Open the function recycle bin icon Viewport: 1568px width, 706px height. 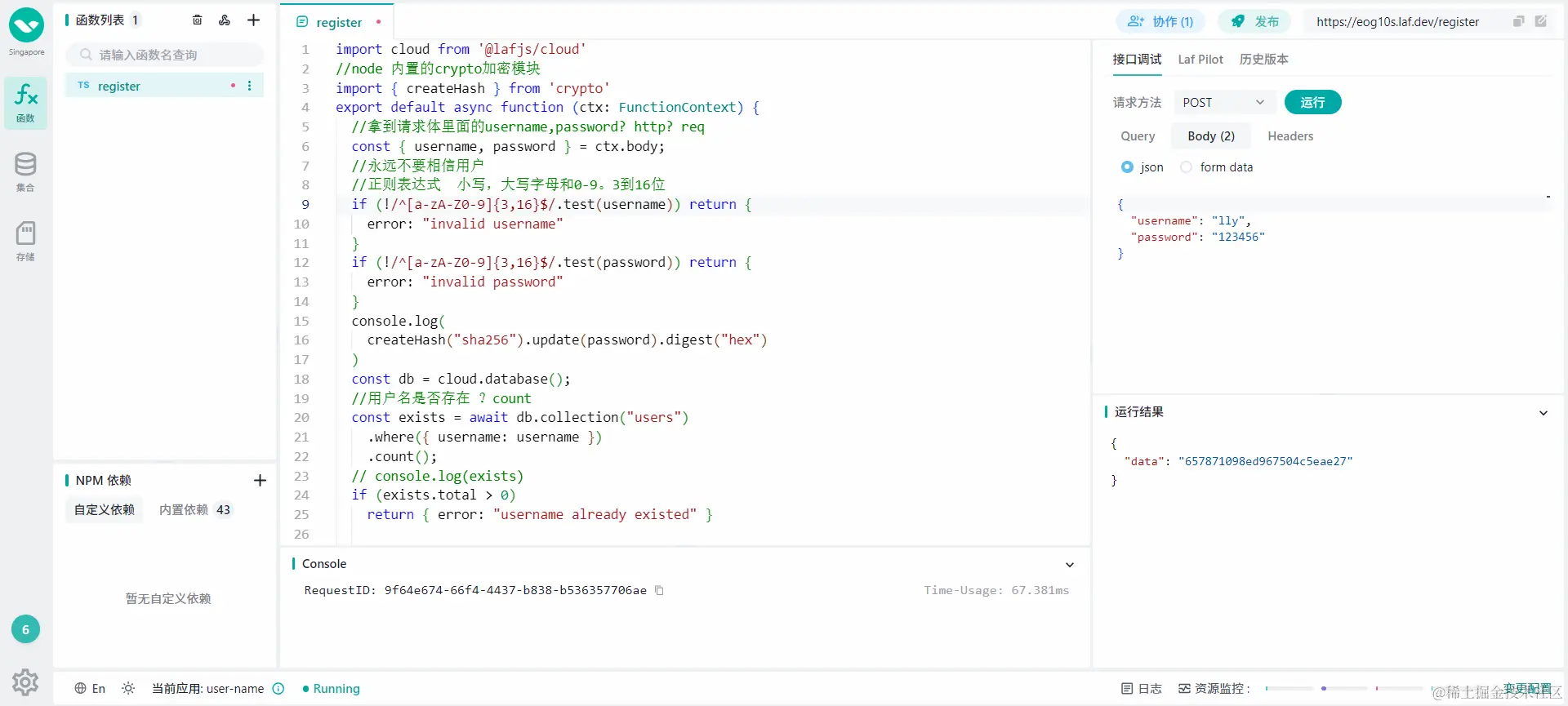(x=197, y=20)
